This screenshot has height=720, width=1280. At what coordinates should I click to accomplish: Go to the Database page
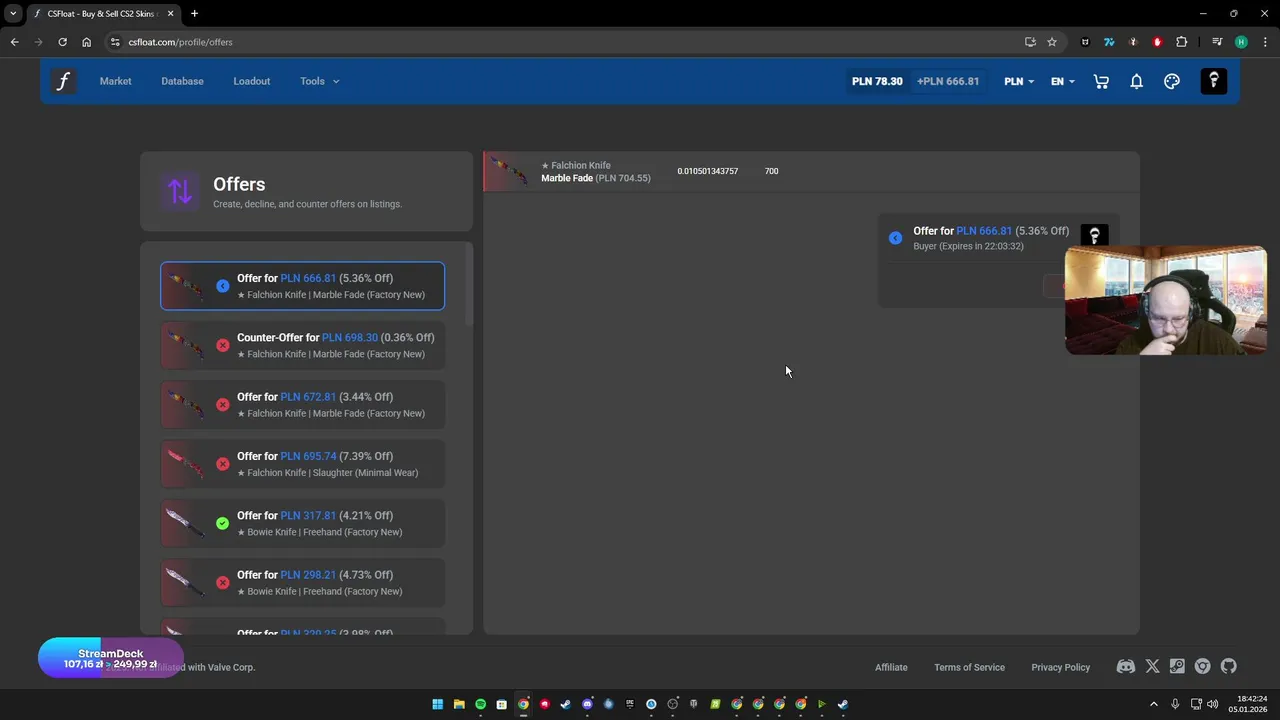(x=182, y=81)
